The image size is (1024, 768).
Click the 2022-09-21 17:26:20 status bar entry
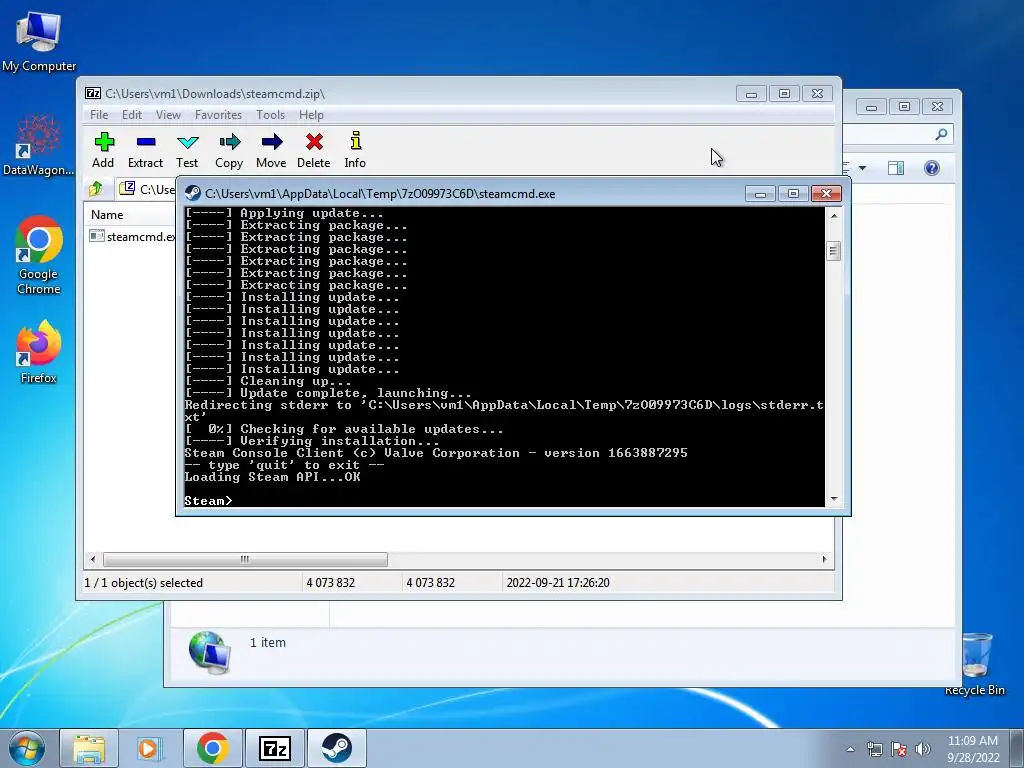[x=558, y=583]
